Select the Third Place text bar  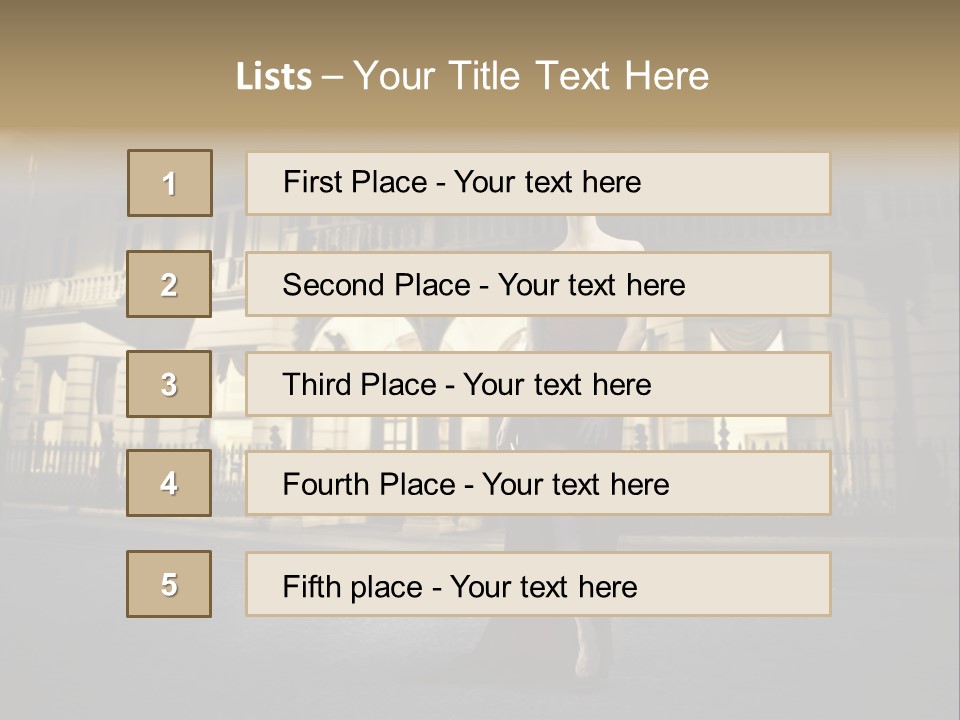tap(538, 384)
